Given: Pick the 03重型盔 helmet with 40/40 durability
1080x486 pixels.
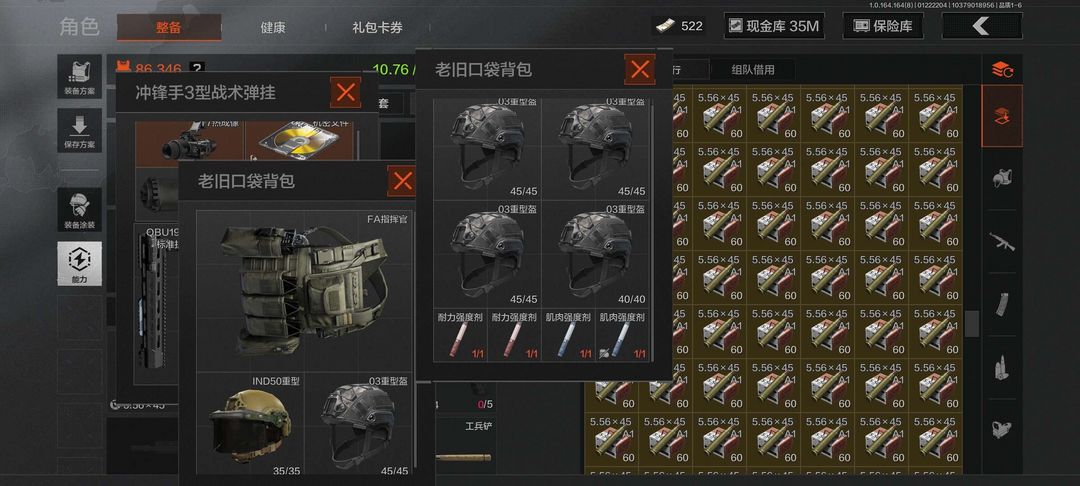Looking at the screenshot, I should (595, 254).
